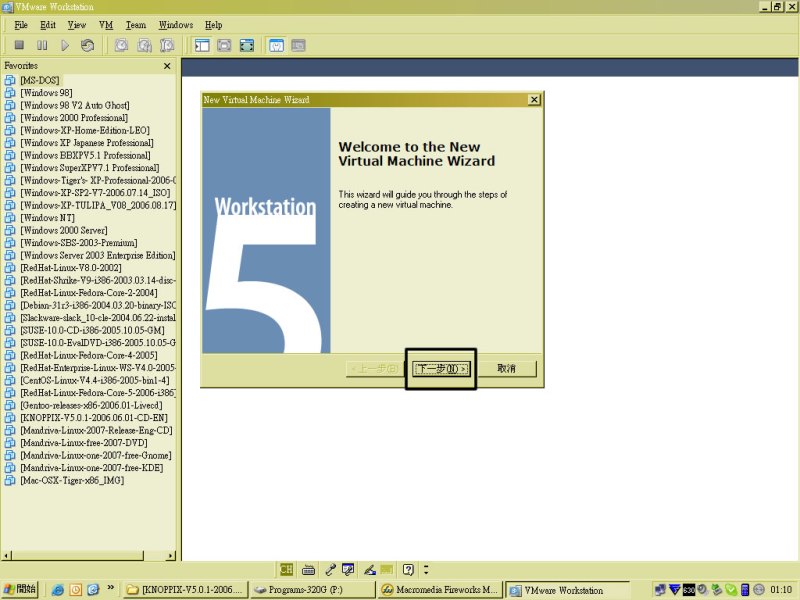
Task: Select [Windows 2000 Professional] in Favorites
Action: [74, 118]
